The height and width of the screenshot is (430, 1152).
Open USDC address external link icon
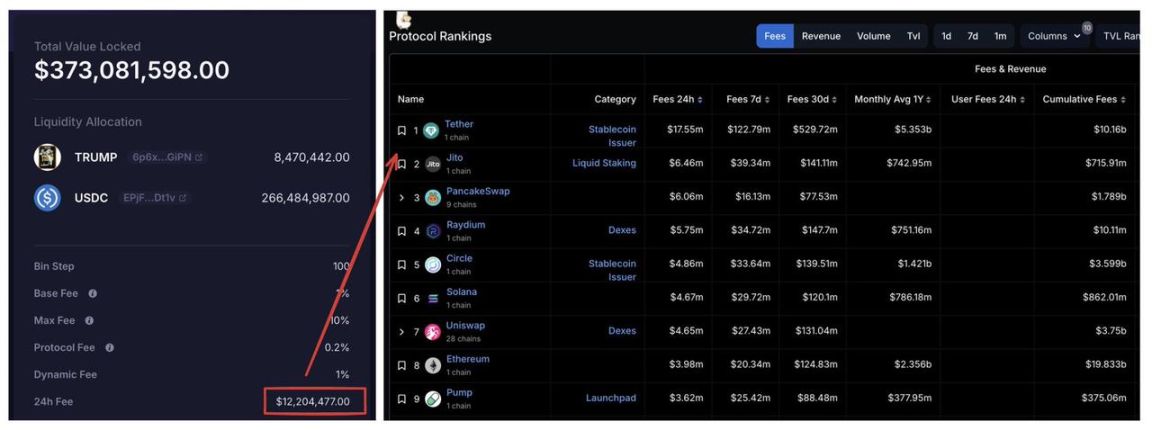(183, 198)
